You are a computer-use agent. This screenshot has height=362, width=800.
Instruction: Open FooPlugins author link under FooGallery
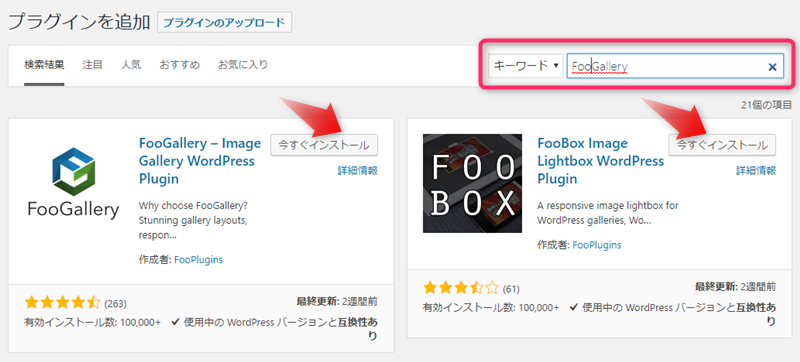[x=198, y=260]
